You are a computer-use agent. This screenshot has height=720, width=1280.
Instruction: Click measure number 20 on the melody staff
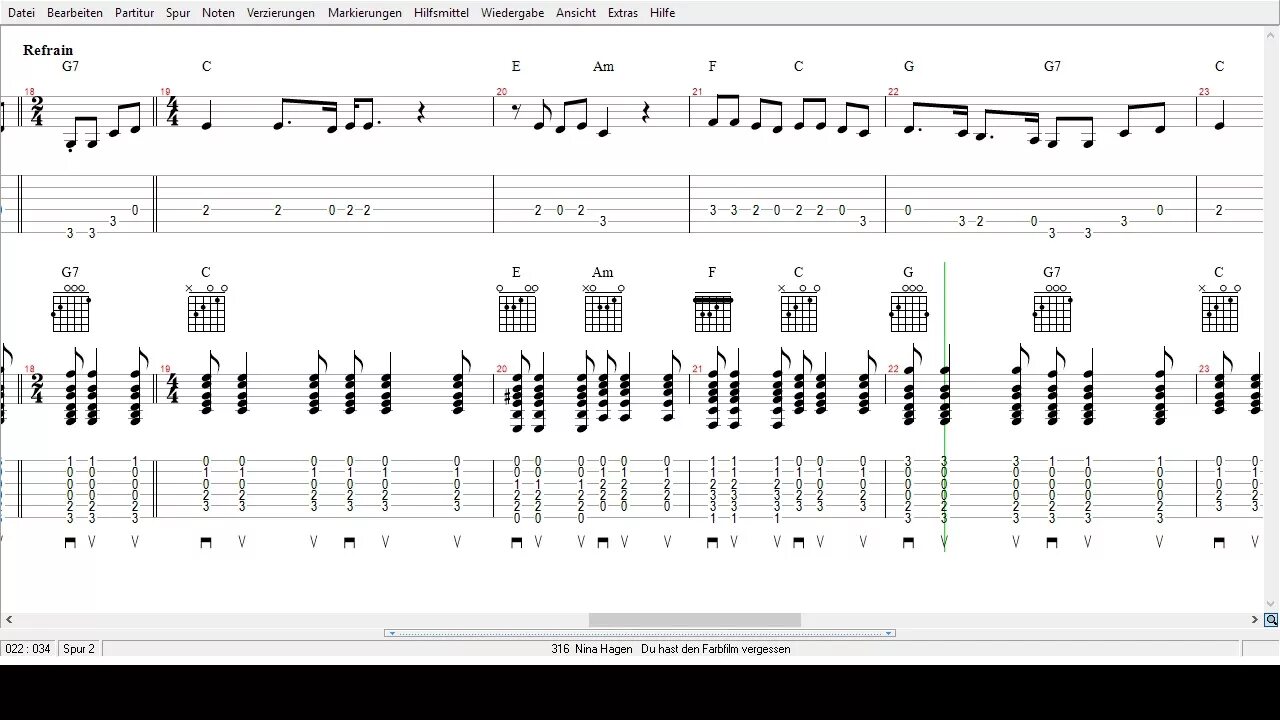click(501, 92)
